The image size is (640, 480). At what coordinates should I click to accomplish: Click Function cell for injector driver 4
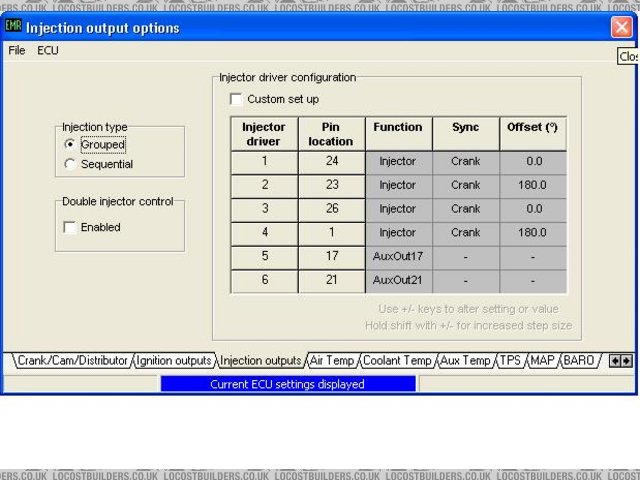coord(399,233)
